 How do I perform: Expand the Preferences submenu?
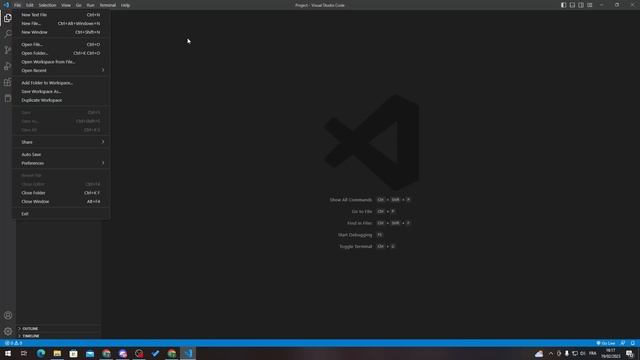click(61, 163)
